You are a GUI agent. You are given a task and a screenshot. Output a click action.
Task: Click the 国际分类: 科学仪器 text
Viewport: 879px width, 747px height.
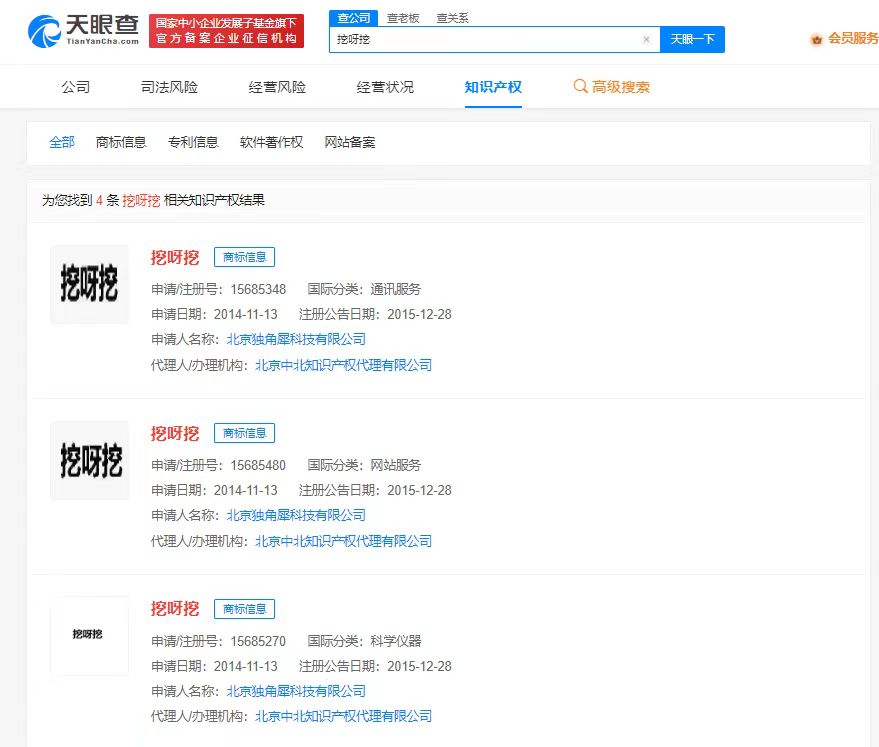[x=364, y=641]
